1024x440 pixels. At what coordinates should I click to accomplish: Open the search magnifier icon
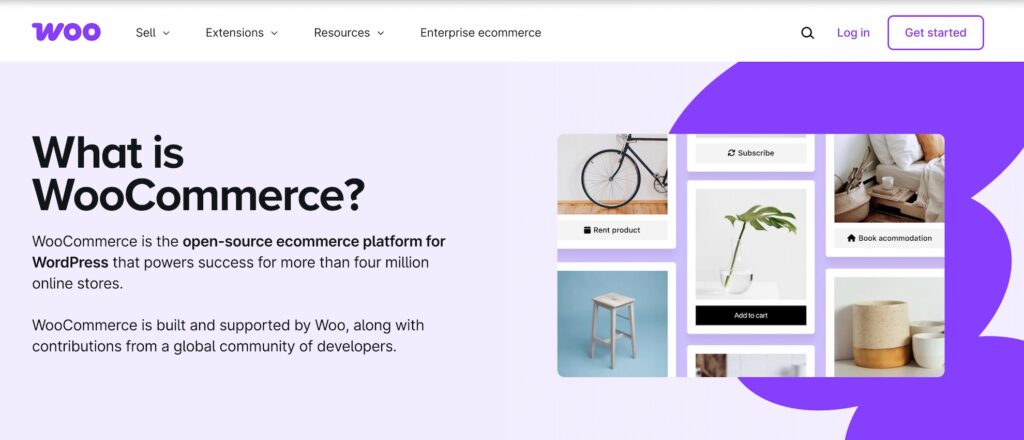(807, 33)
